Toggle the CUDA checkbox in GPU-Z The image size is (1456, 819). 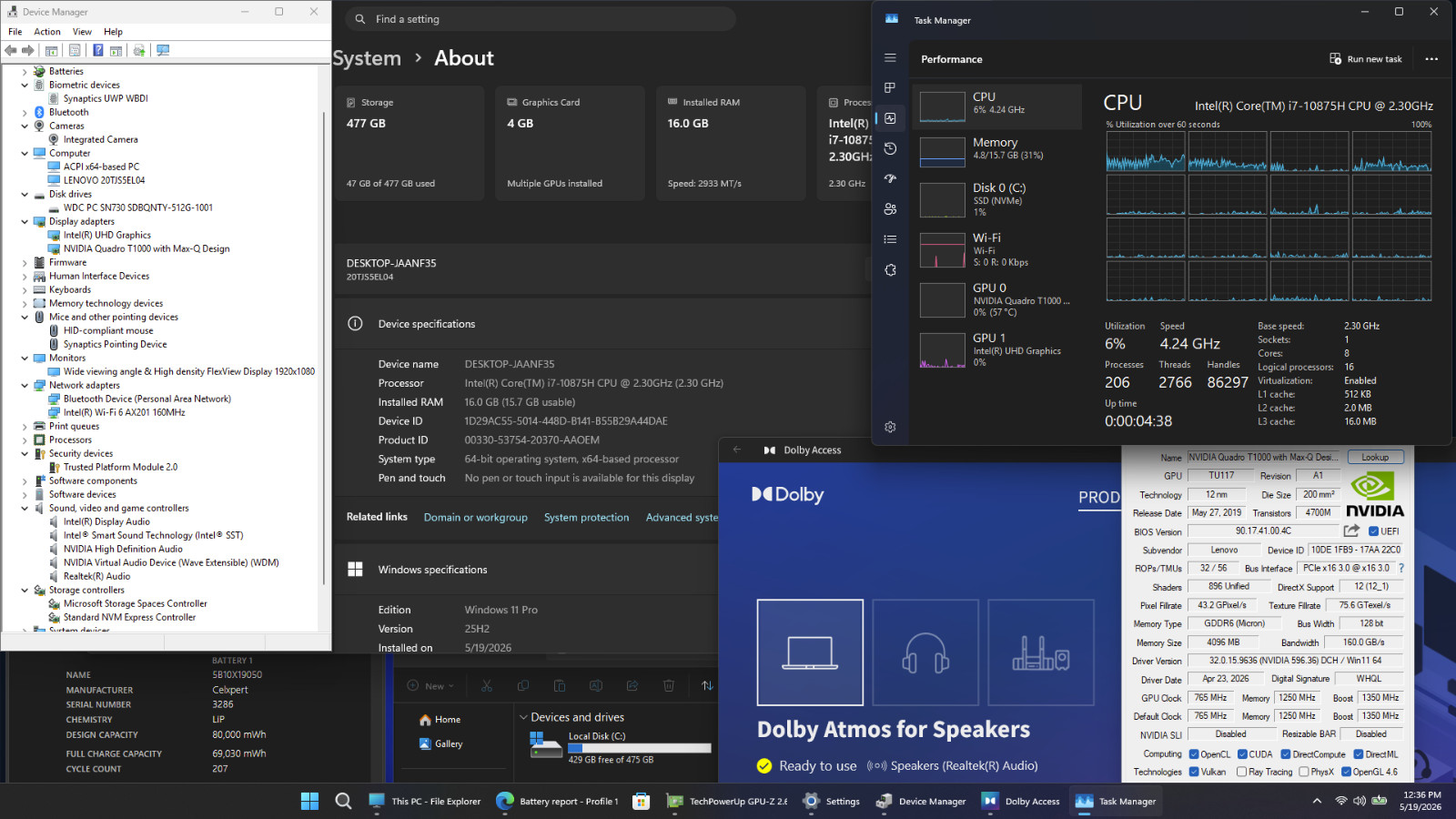pyautogui.click(x=1243, y=753)
